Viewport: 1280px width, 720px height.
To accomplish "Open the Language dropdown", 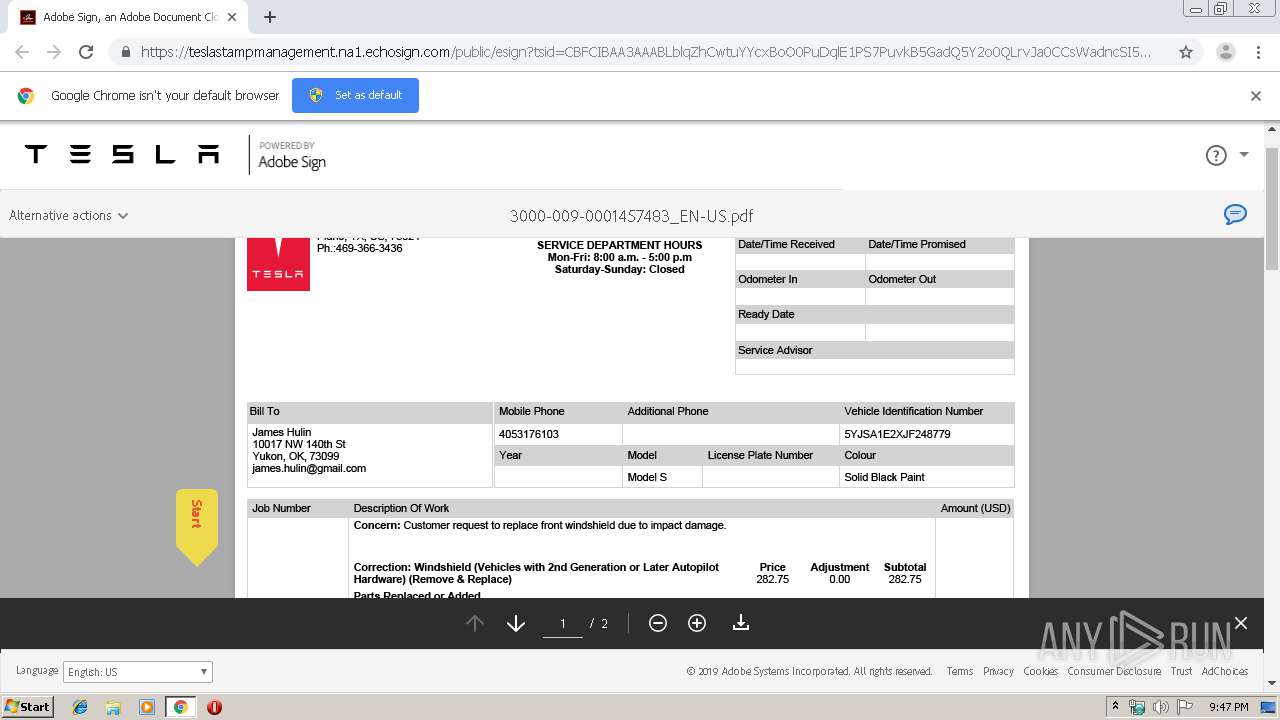I will tap(138, 672).
